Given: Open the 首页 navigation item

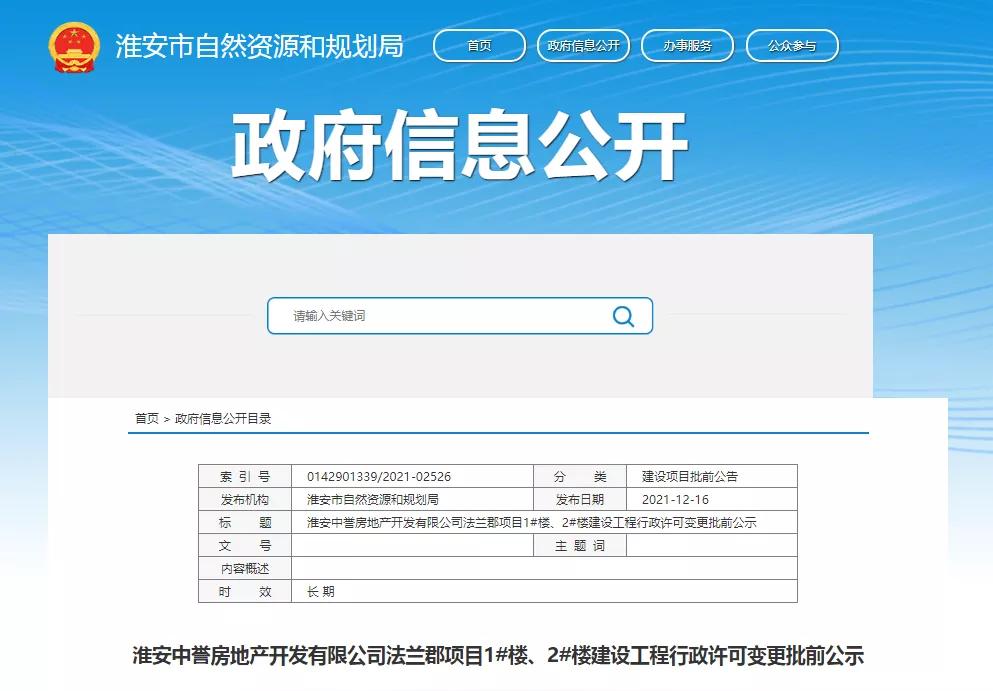Looking at the screenshot, I should [x=478, y=45].
